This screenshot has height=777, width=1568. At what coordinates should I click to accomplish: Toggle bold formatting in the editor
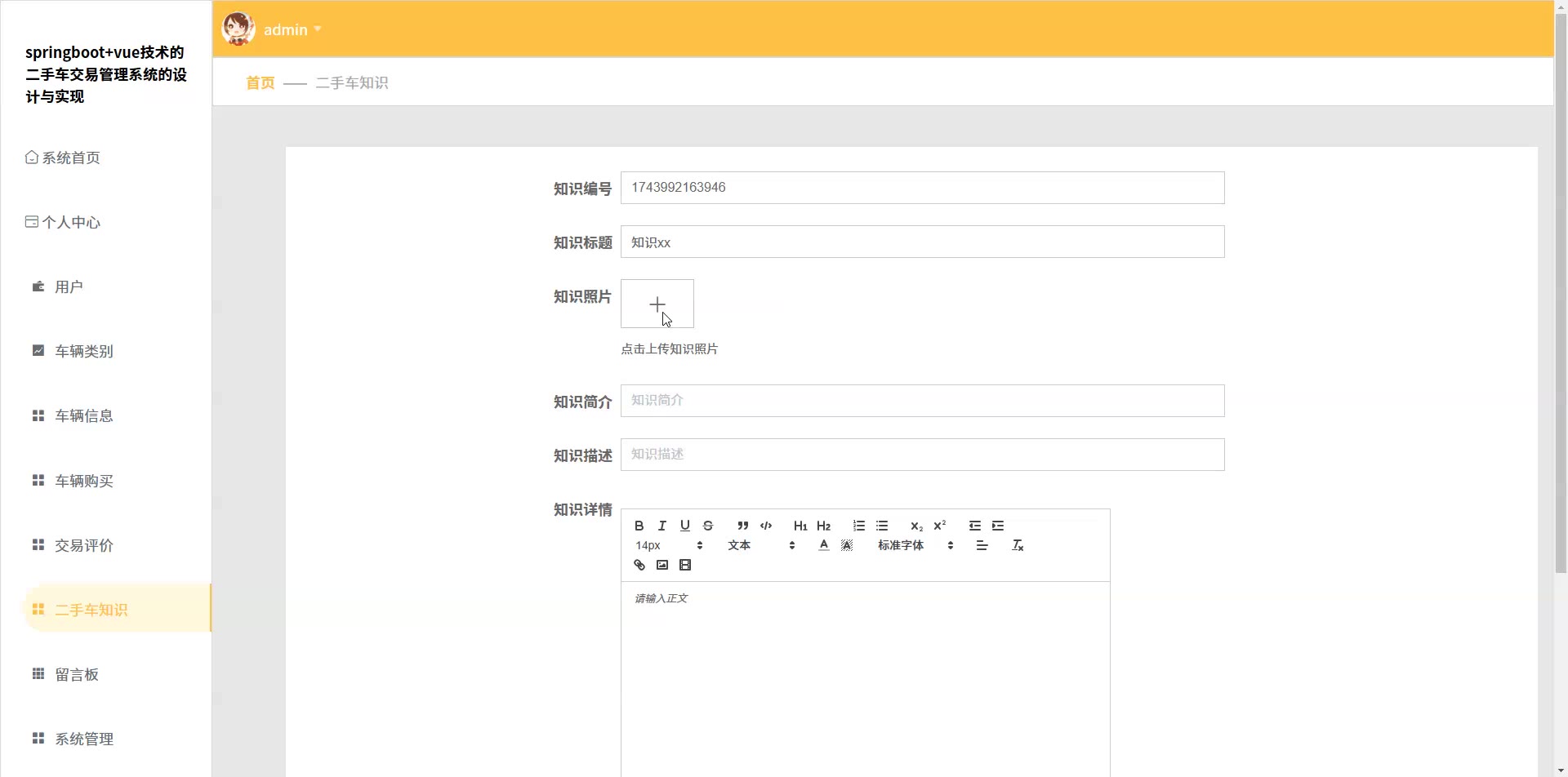639,526
